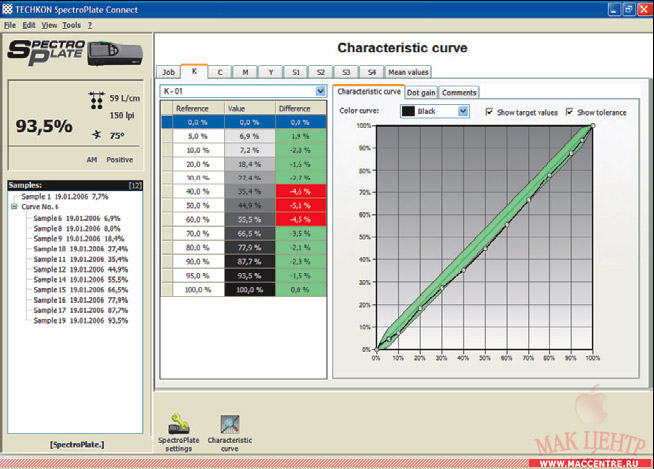The height and width of the screenshot is (469, 654).
Task: Select the S3 spot color tab
Action: coord(346,72)
